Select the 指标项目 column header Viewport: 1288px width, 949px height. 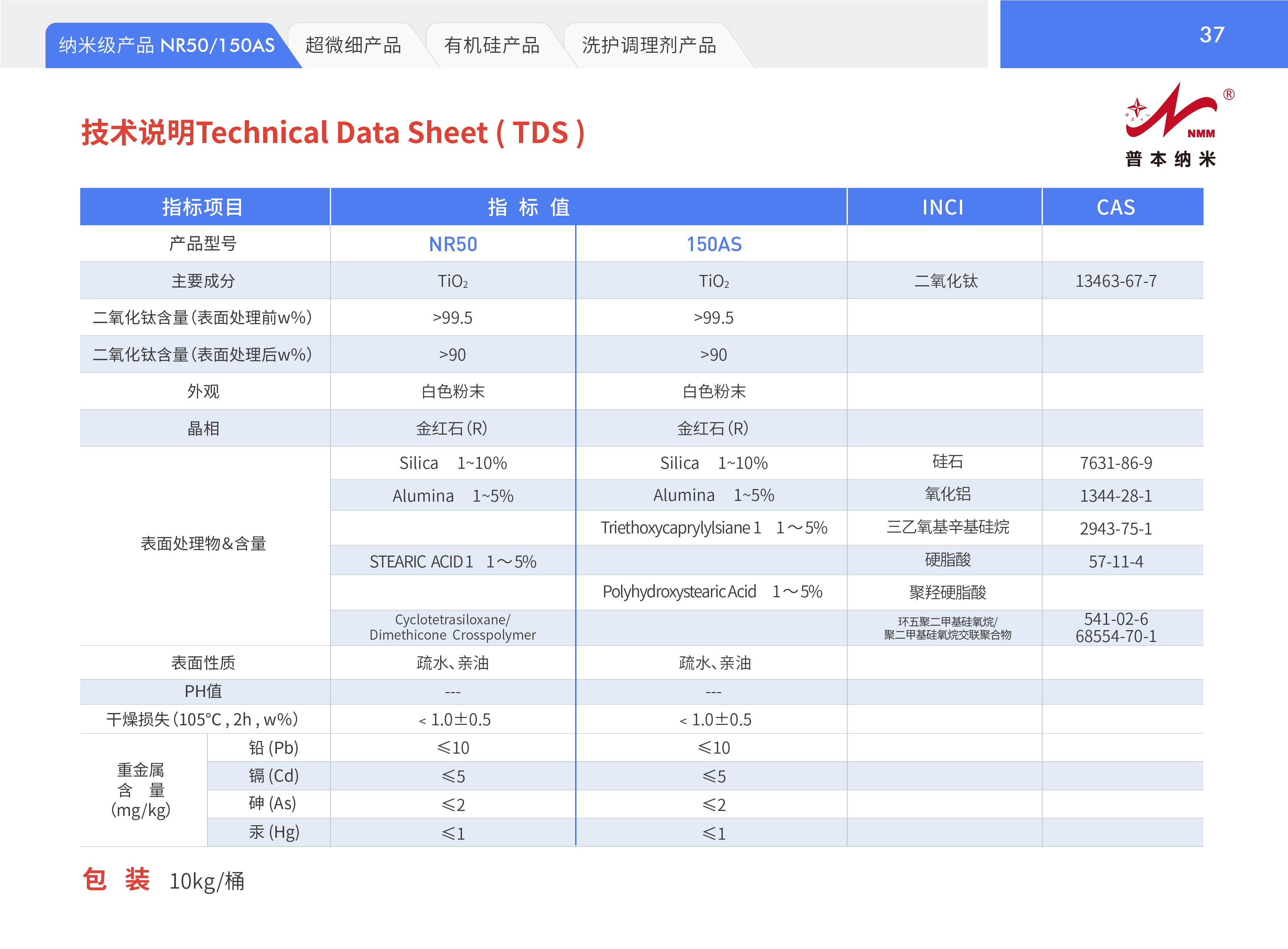(203, 207)
